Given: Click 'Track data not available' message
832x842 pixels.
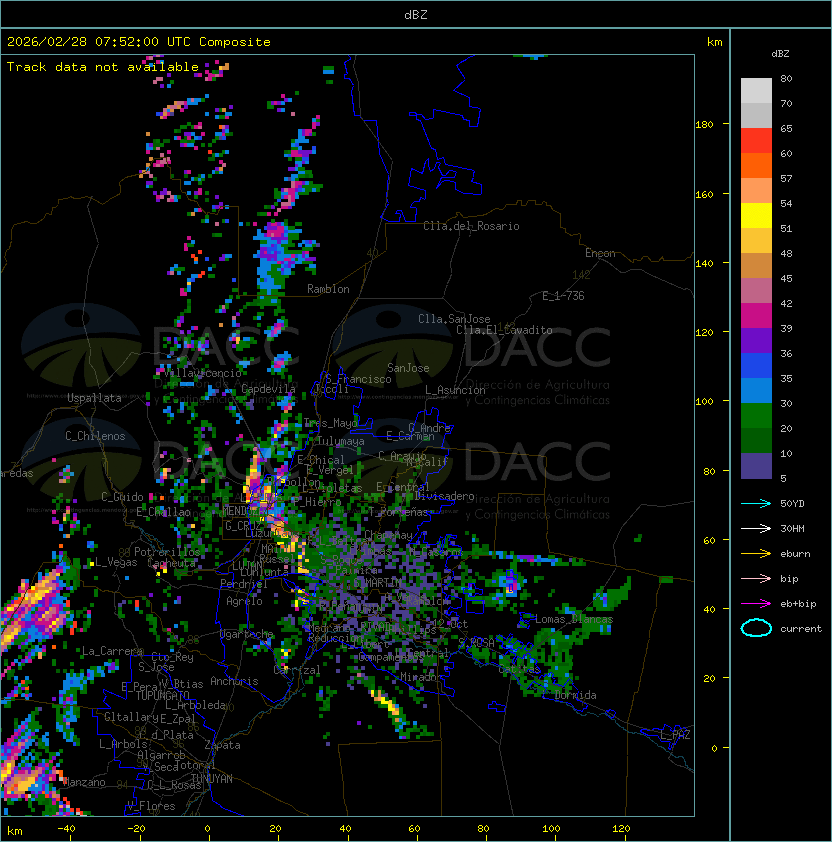Looking at the screenshot, I should [103, 67].
